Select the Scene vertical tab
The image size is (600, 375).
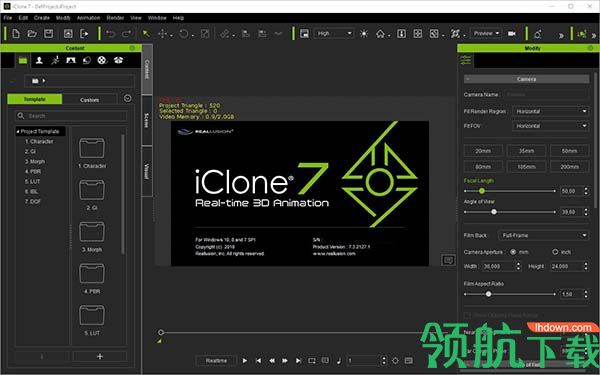147,121
